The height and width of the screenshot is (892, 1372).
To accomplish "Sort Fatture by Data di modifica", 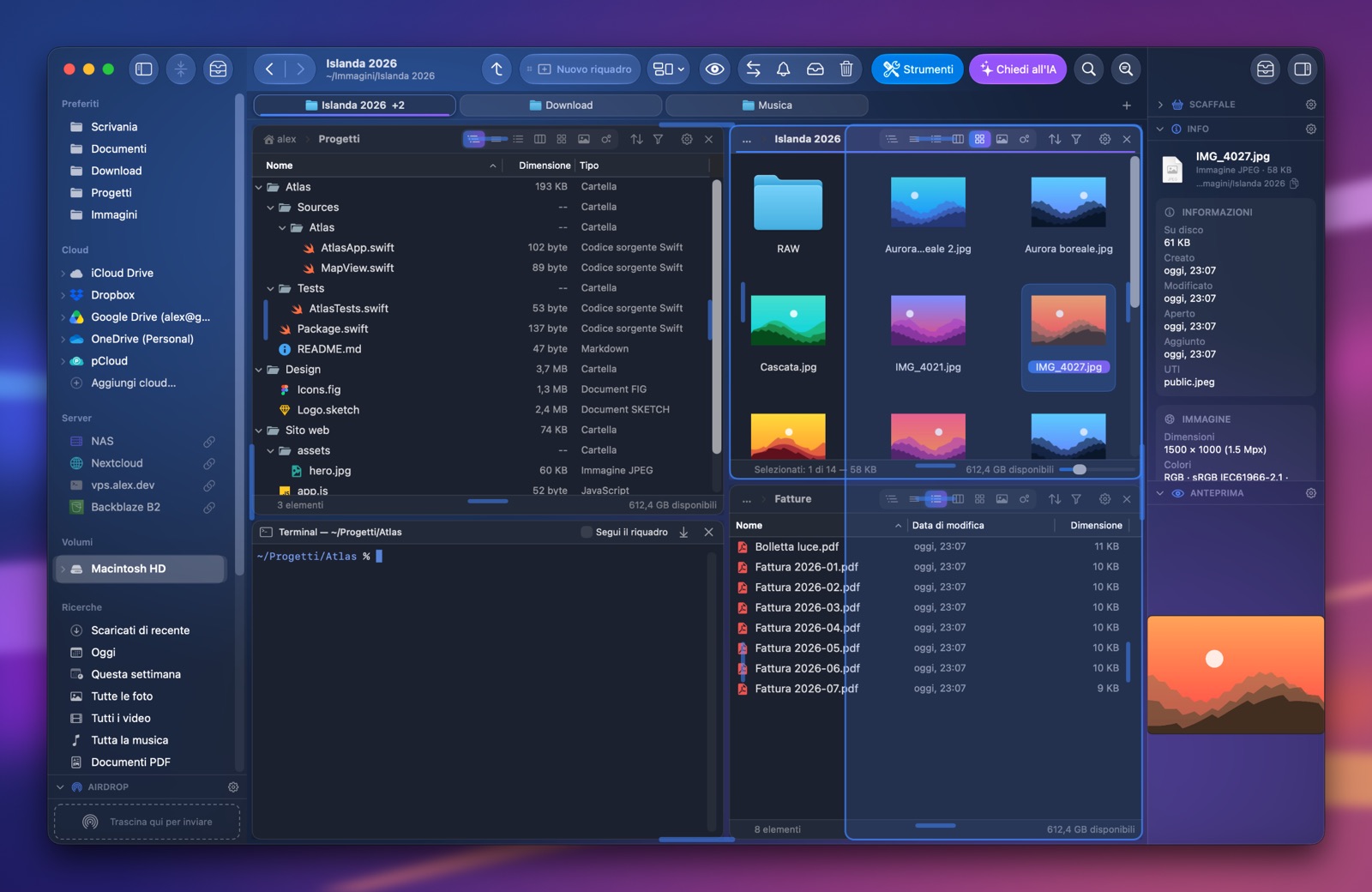I will pos(948,526).
